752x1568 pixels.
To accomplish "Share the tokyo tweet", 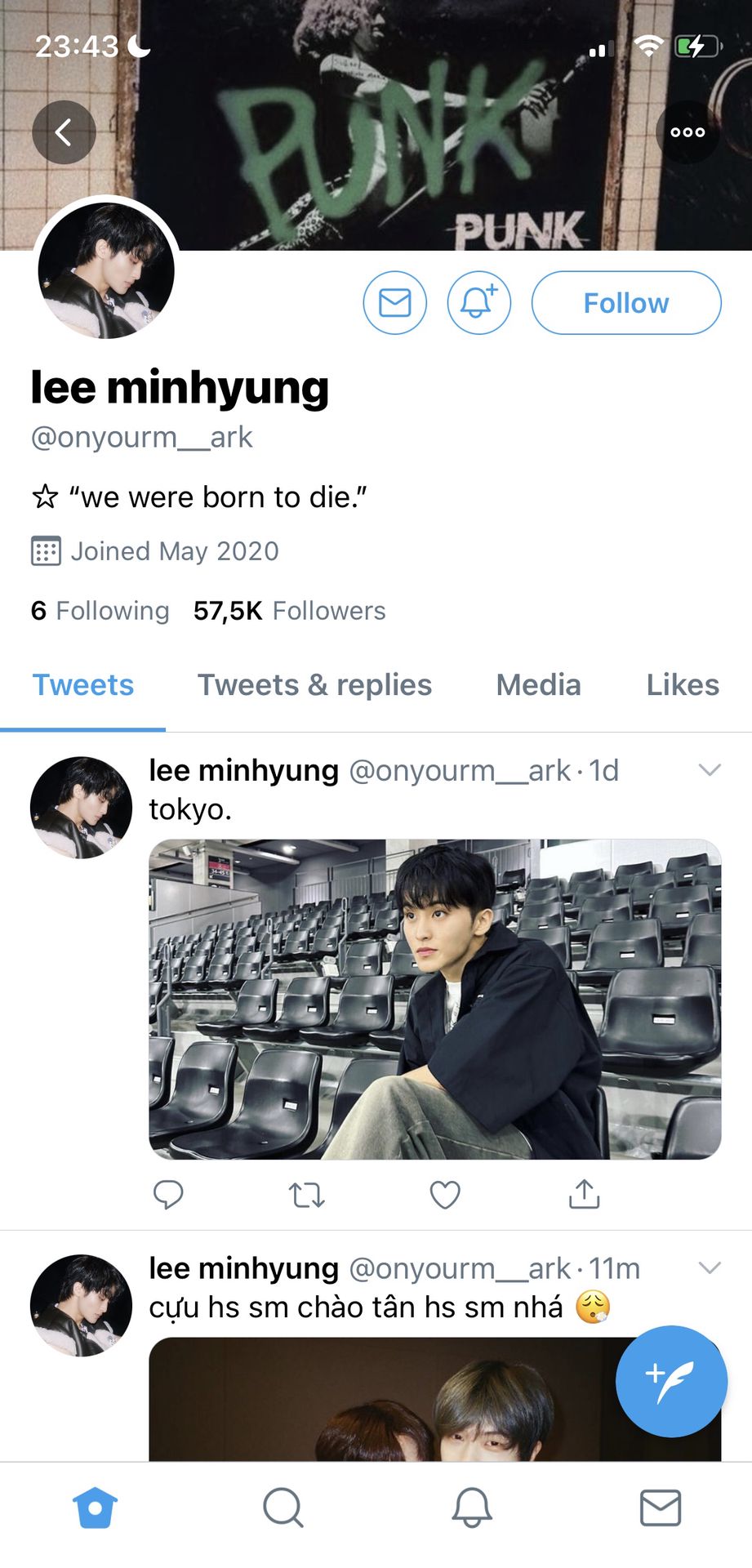I will (584, 1195).
